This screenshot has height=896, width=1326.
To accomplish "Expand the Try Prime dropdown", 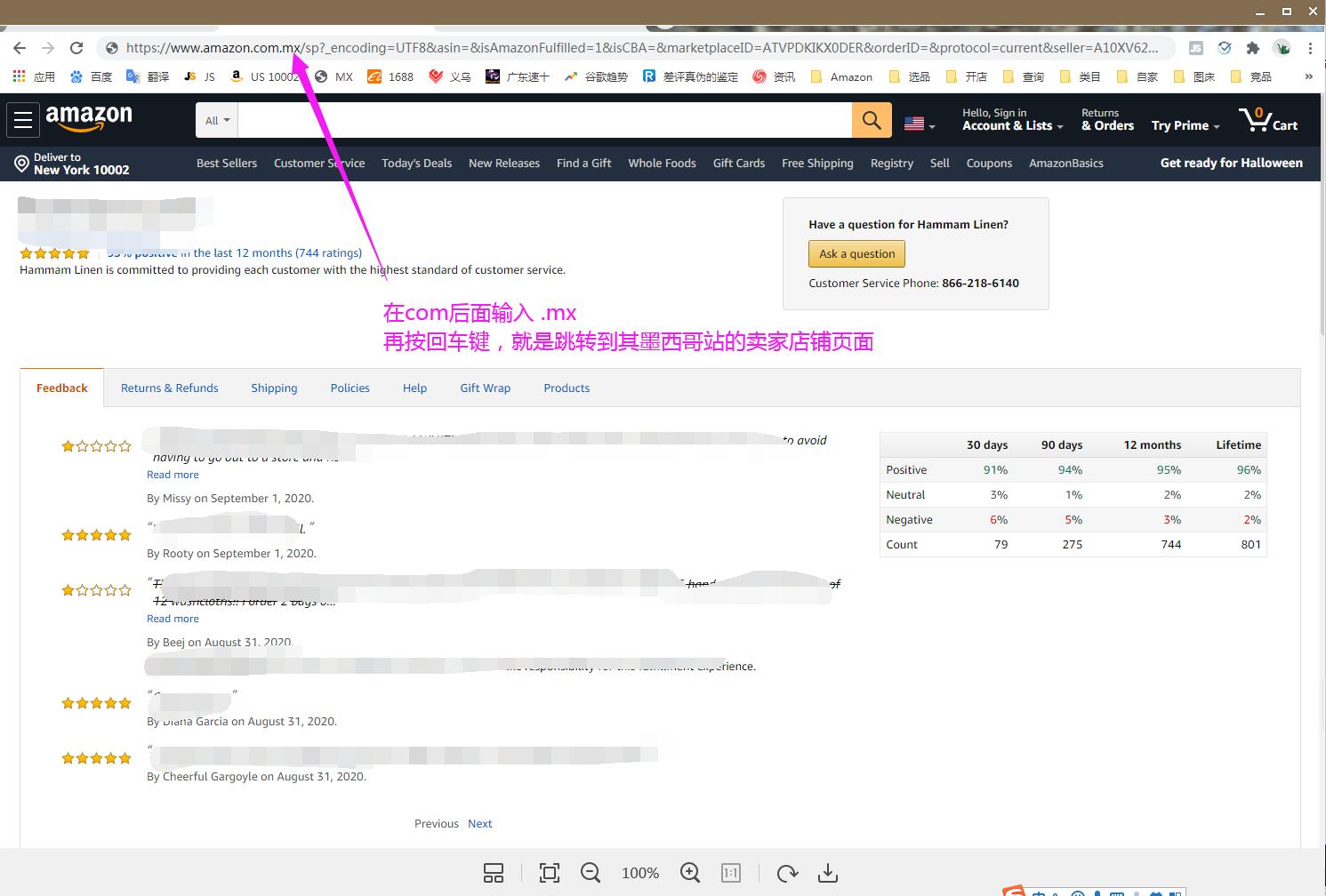I will pyautogui.click(x=1185, y=125).
